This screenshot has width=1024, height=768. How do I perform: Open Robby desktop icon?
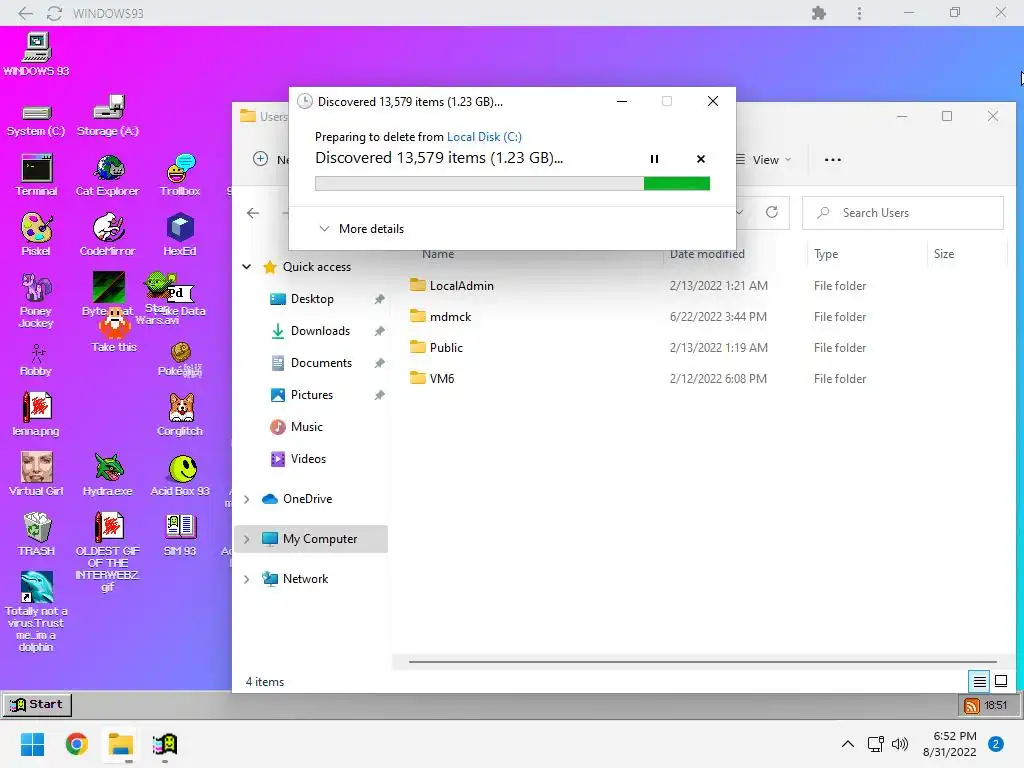pos(37,360)
